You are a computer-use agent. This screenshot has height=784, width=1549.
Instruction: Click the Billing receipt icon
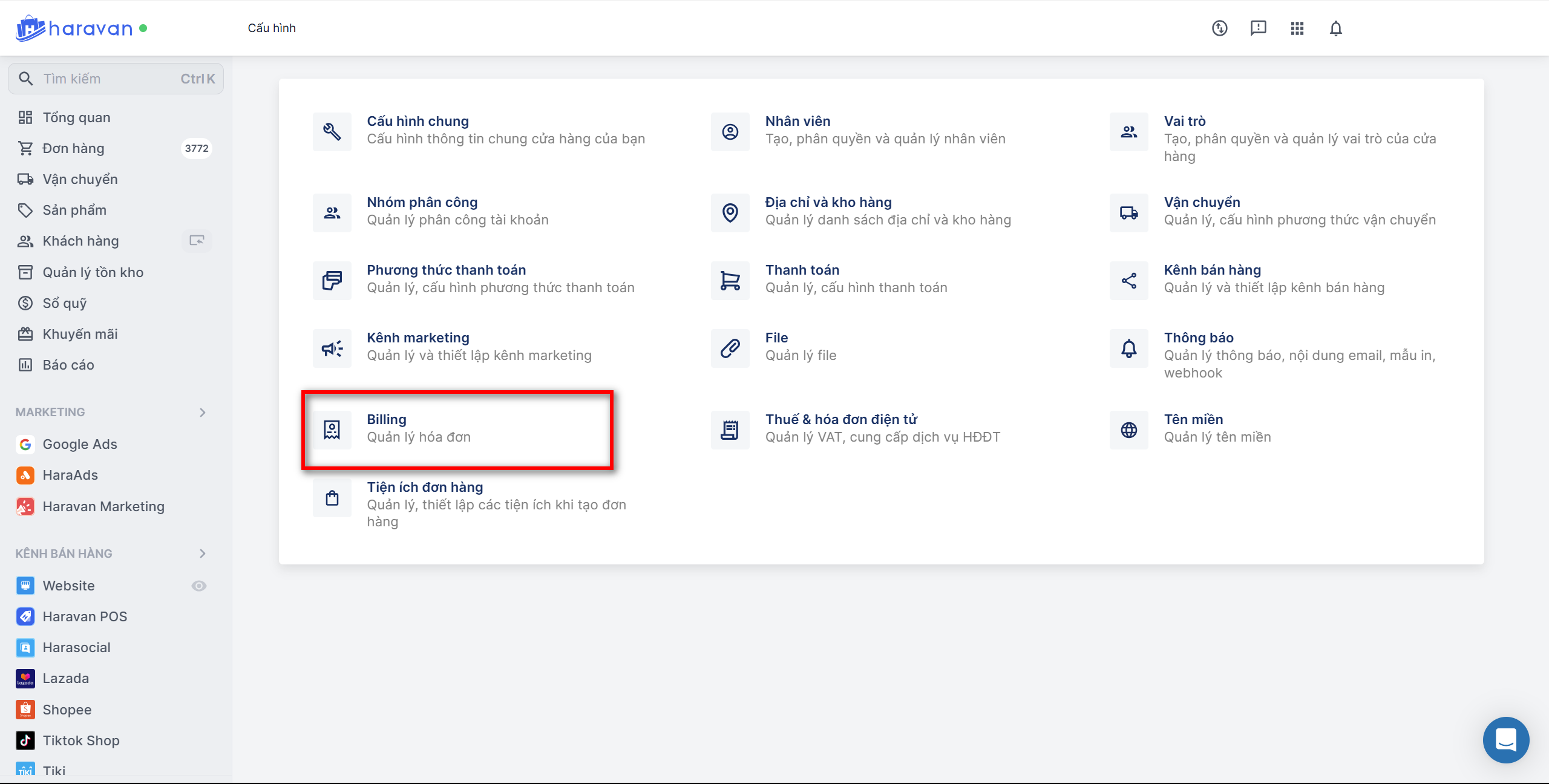click(332, 430)
